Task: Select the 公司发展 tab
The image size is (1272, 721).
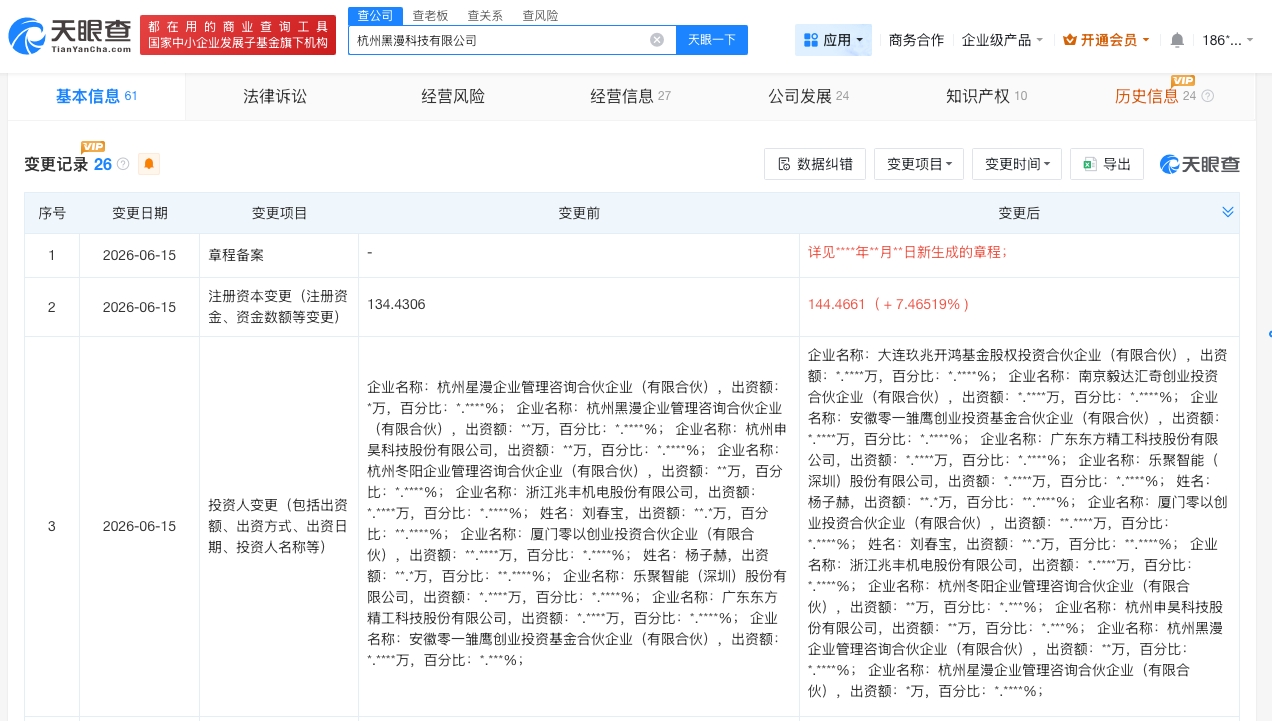Action: coord(809,96)
